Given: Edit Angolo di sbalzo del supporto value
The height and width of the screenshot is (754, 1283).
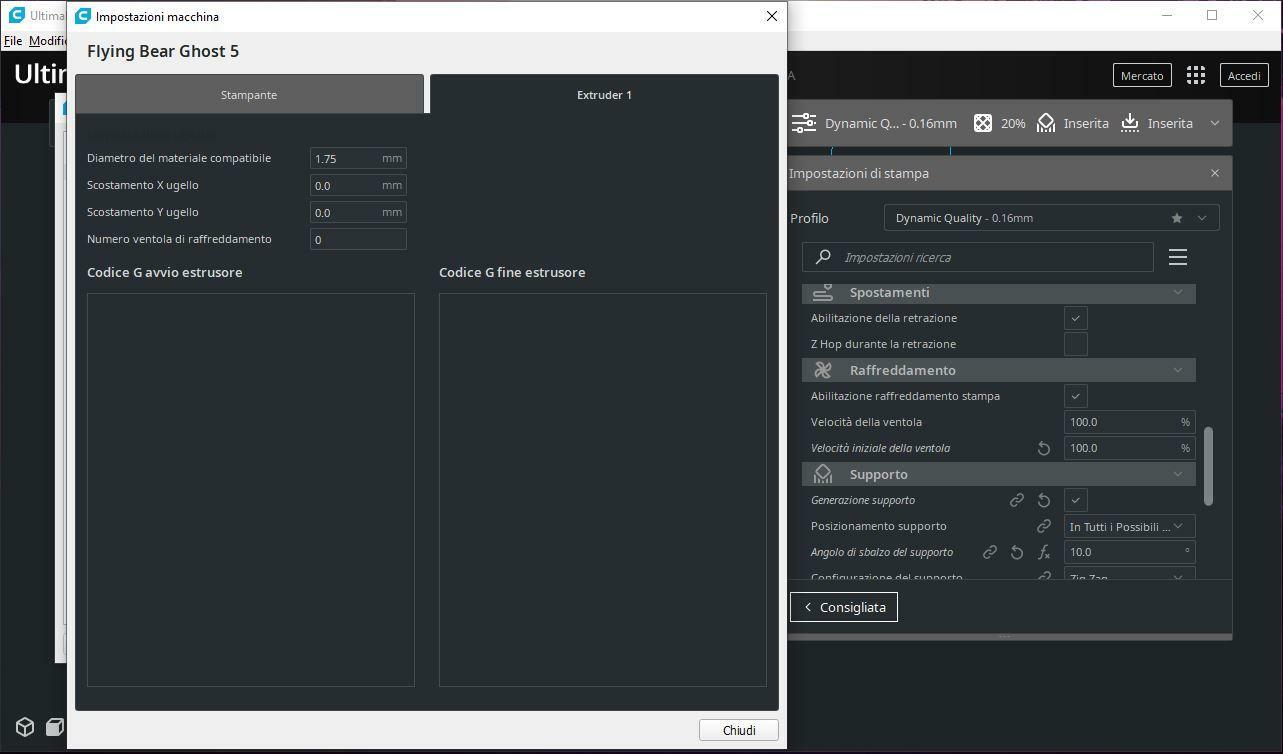Looking at the screenshot, I should pyautogui.click(x=1129, y=552).
